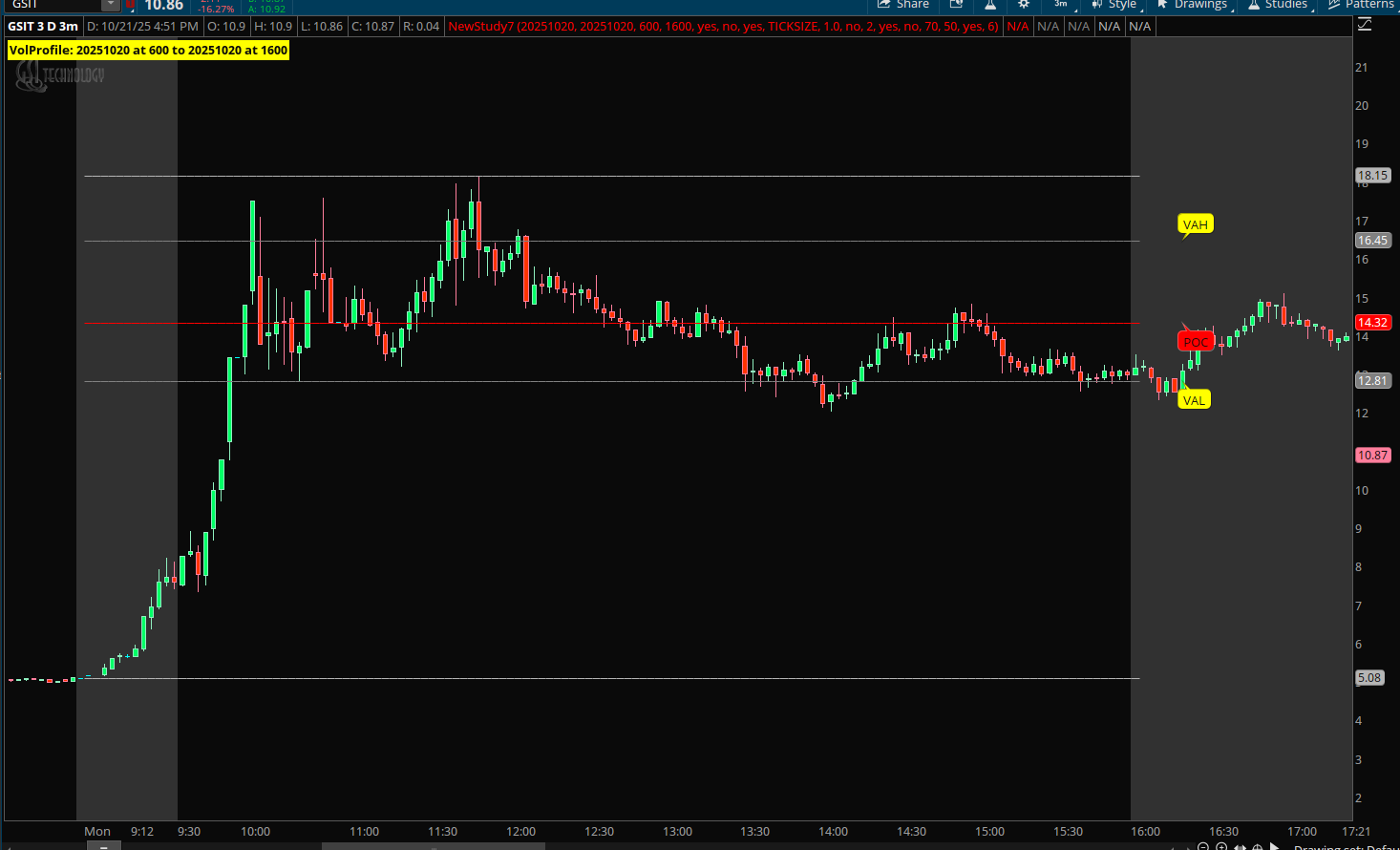Open the flask study icon next to Share
This screenshot has width=1400, height=850.
(990, 5)
